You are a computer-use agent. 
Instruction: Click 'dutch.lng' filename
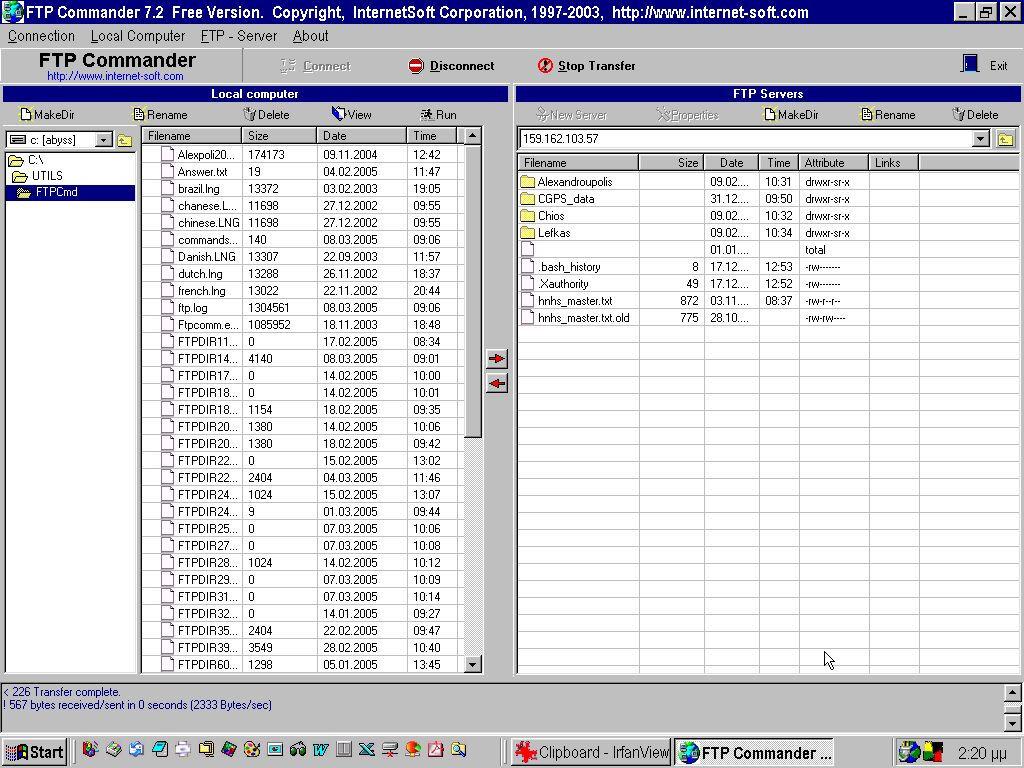pyautogui.click(x=200, y=274)
